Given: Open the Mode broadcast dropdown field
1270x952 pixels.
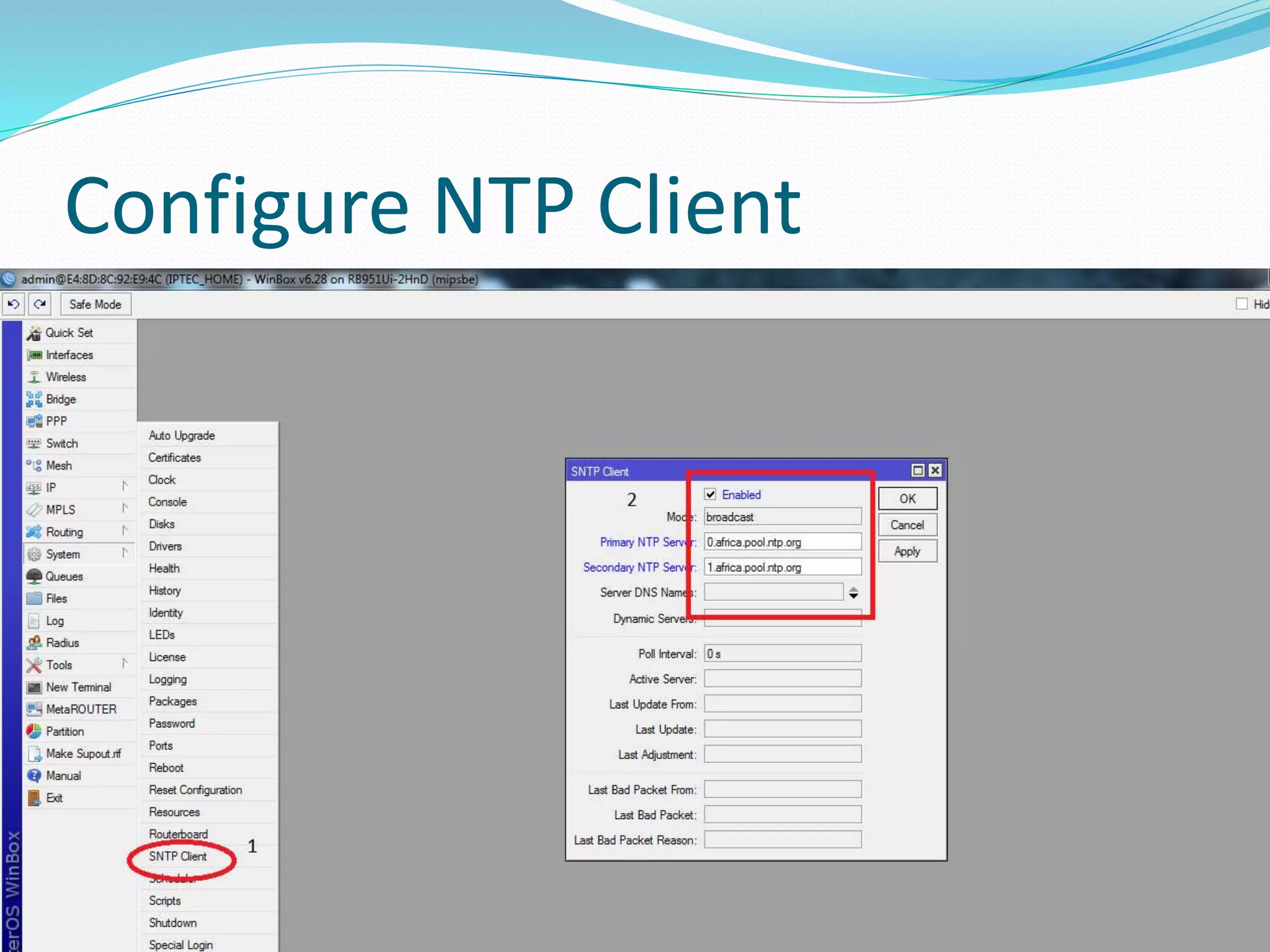Looking at the screenshot, I should pyautogui.click(x=783, y=517).
